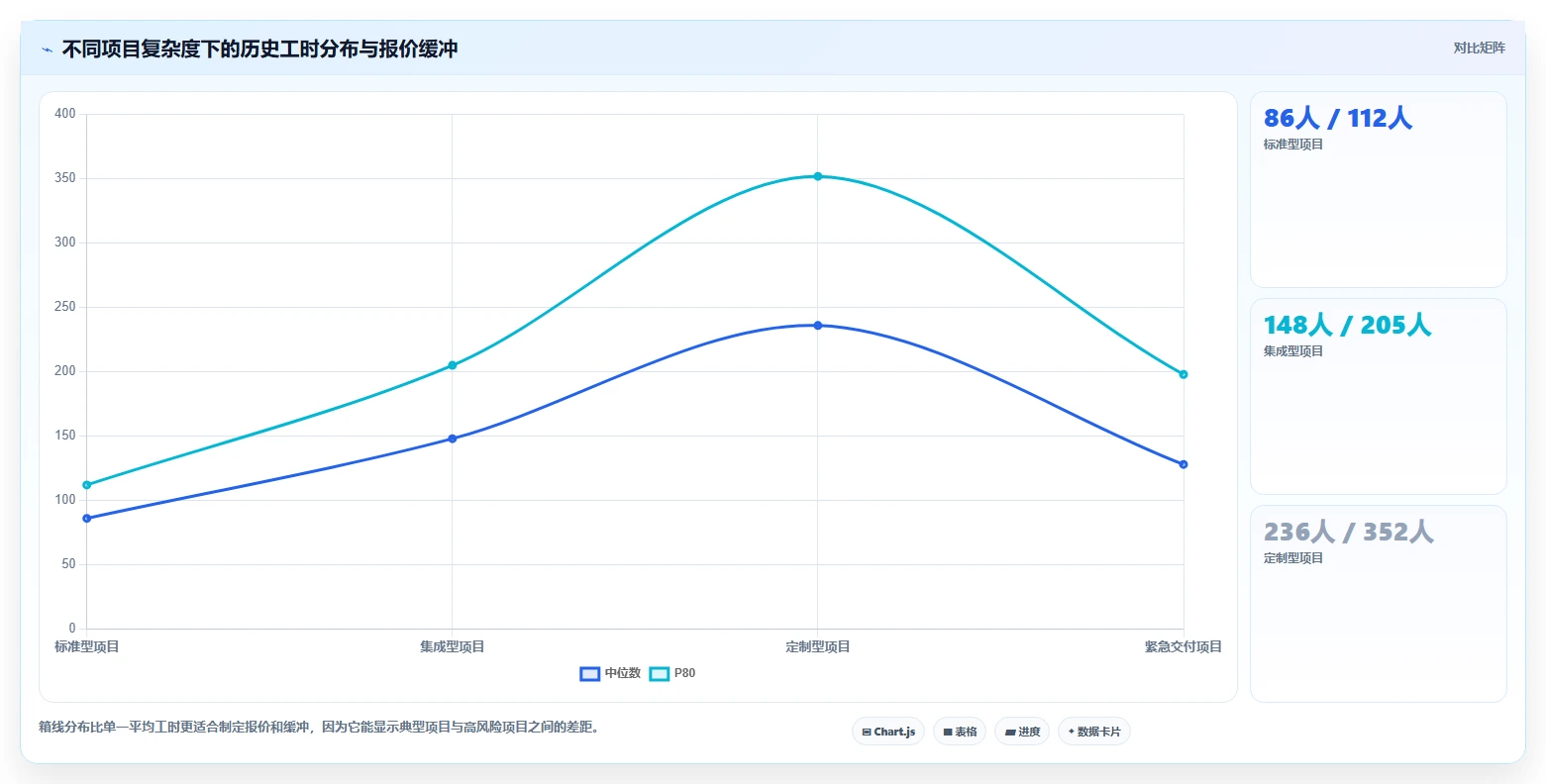Click the 中位数 data point for 紧急交付项目
The height and width of the screenshot is (784, 1546).
1184,464
